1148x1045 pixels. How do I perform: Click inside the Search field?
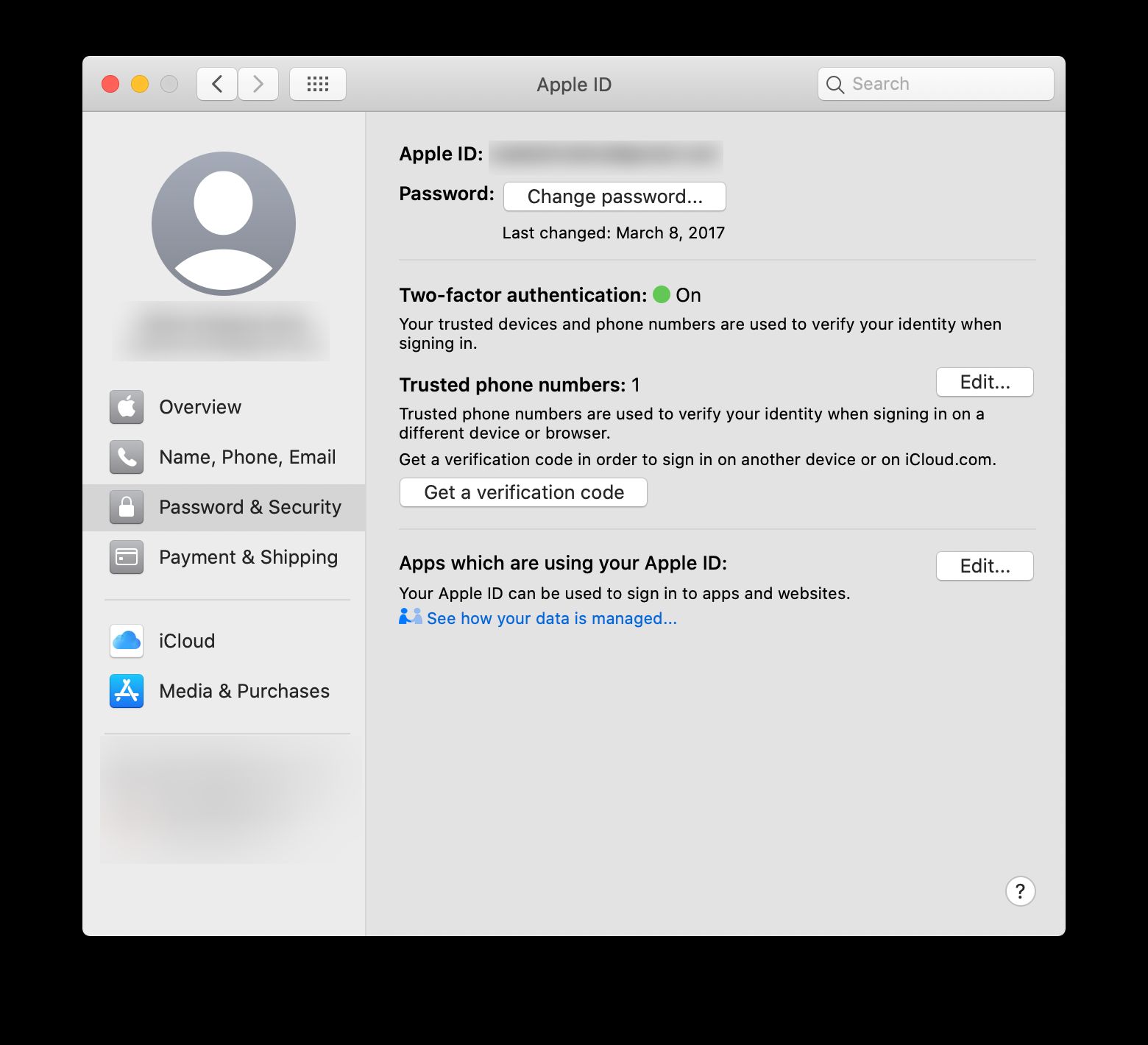tap(935, 84)
